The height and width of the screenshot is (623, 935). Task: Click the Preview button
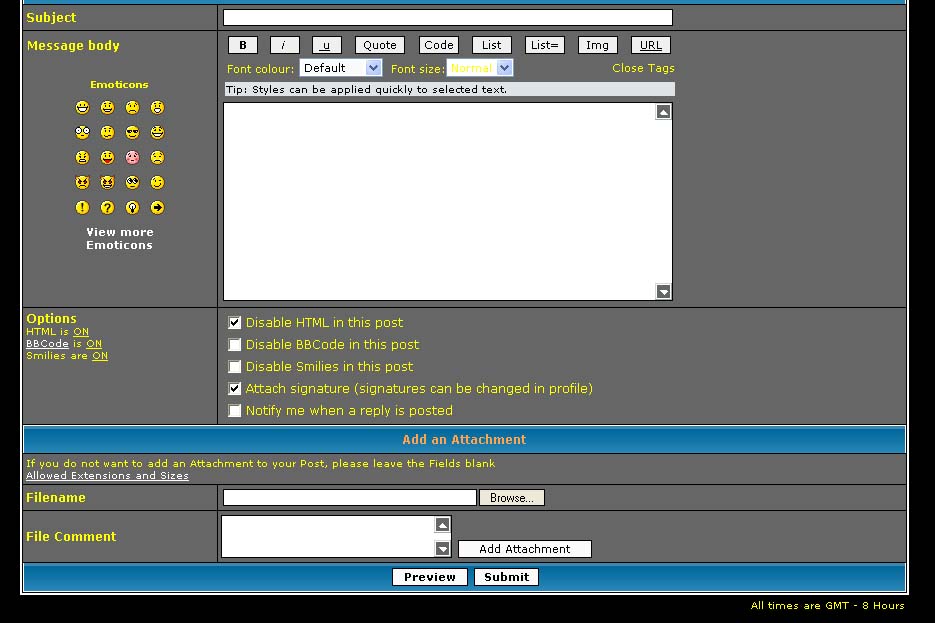pyautogui.click(x=430, y=577)
